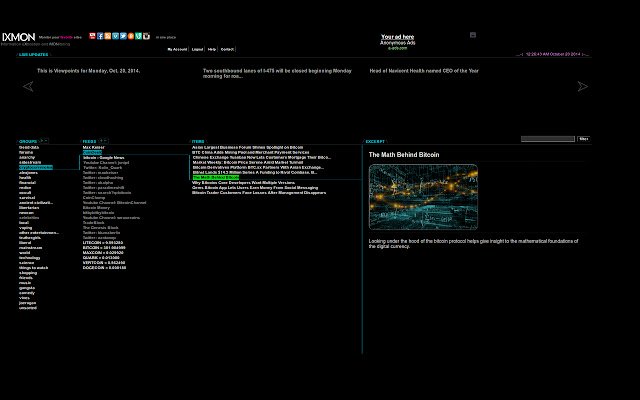Select the Bitcoin Money feed
640x400 pixels.
(96, 208)
